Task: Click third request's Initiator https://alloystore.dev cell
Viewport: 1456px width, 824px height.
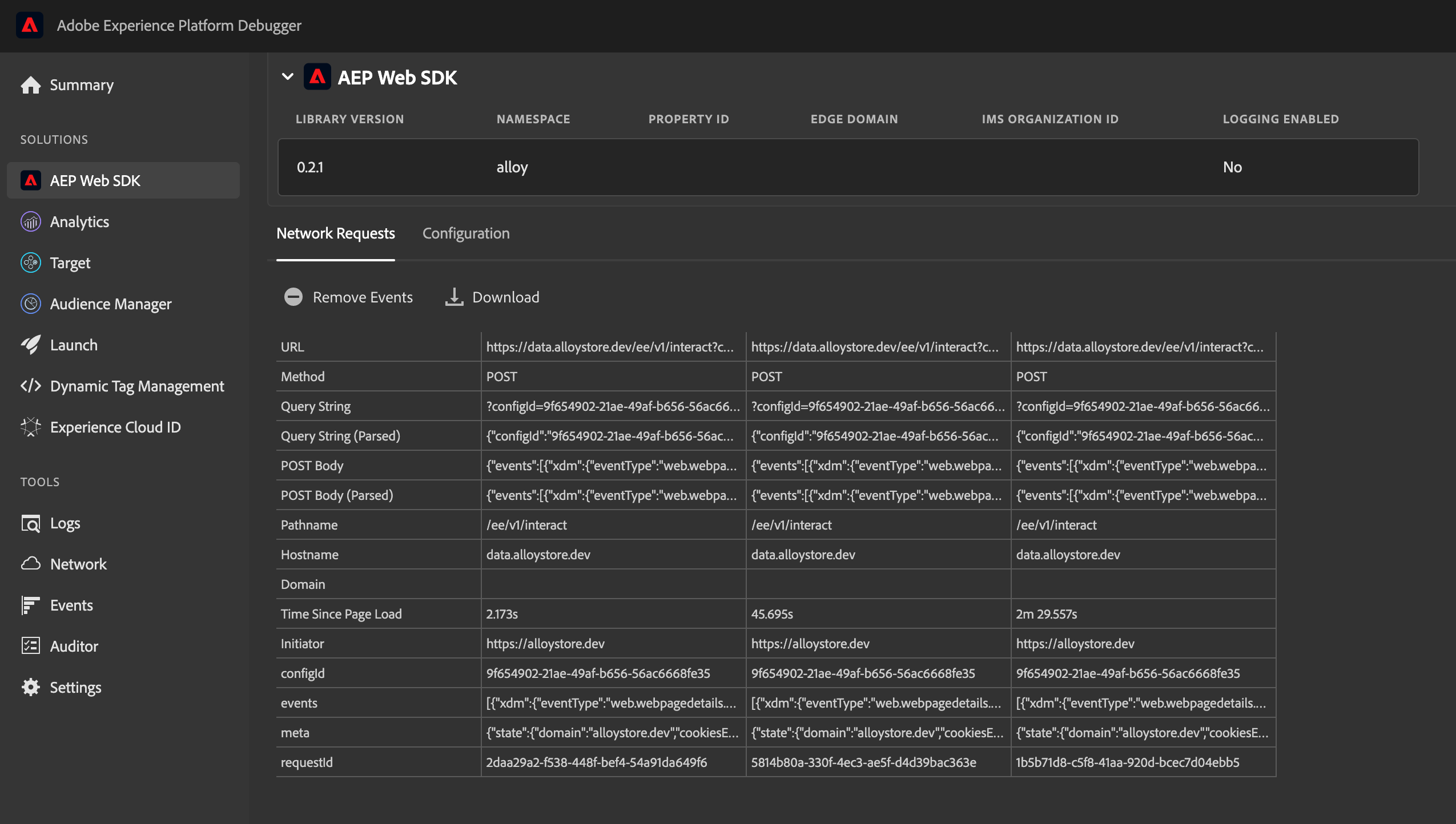Action: (1143, 644)
